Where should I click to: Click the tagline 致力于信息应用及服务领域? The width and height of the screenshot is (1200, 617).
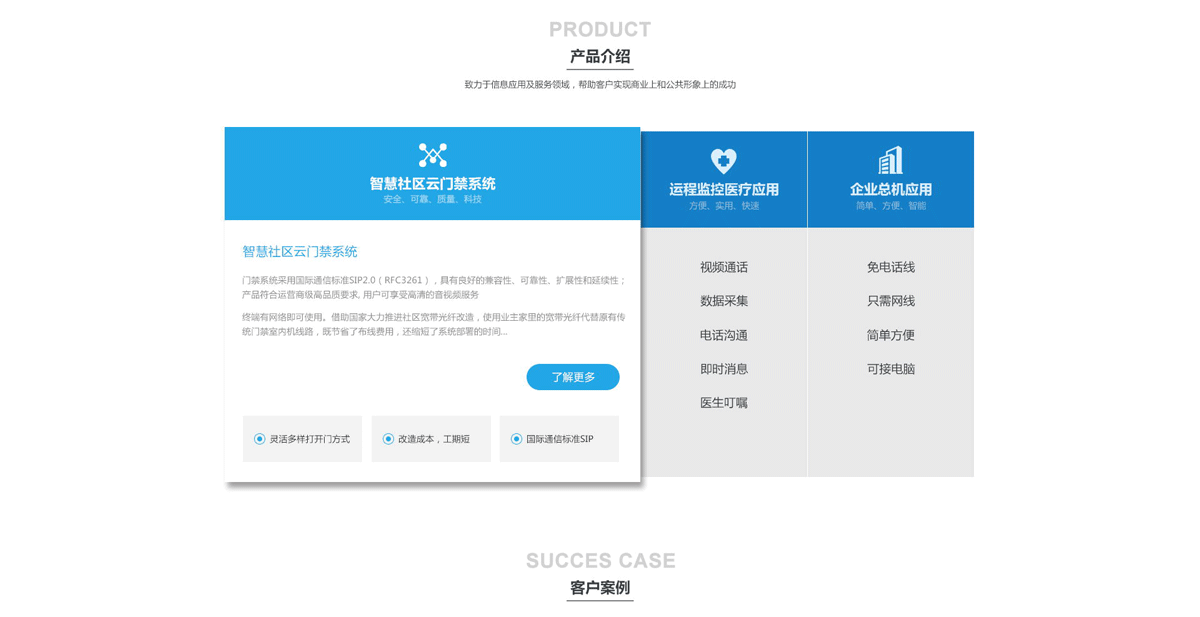pos(600,85)
